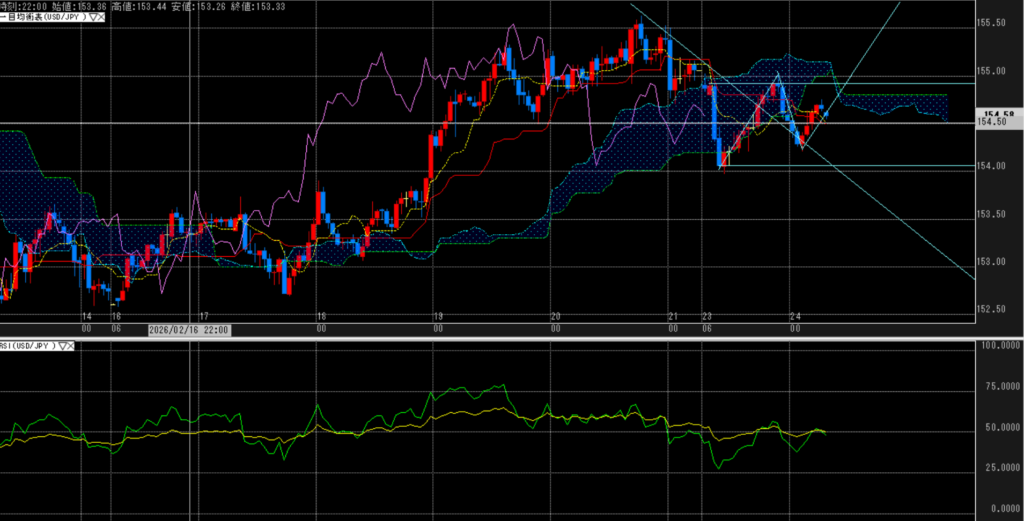Click the 25.0000 RSI scale label
This screenshot has height=521, width=1024.
click(999, 467)
